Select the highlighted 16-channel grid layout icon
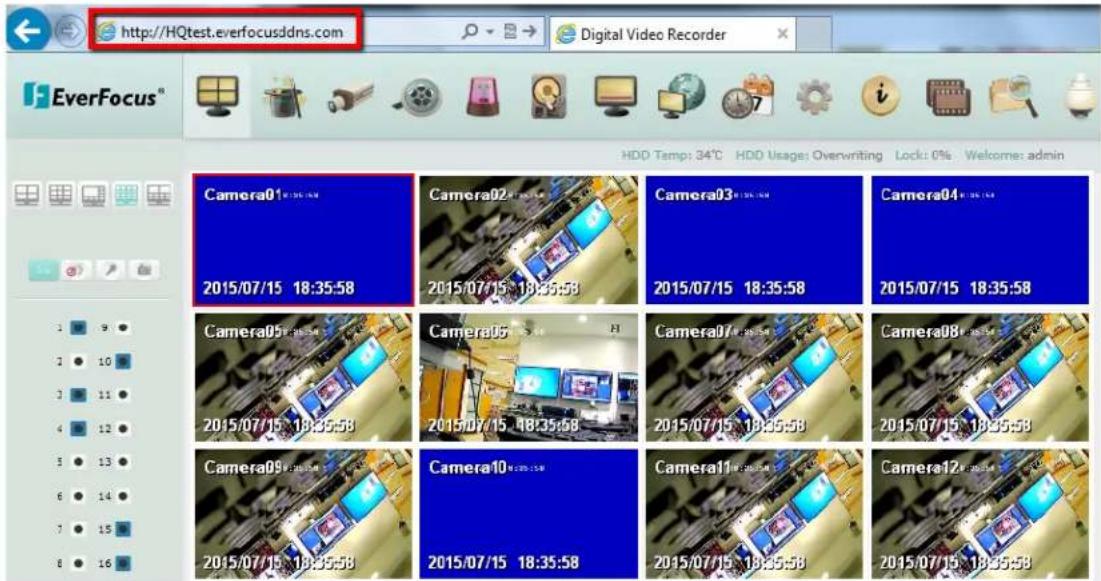The image size is (1101, 581). click(x=126, y=195)
